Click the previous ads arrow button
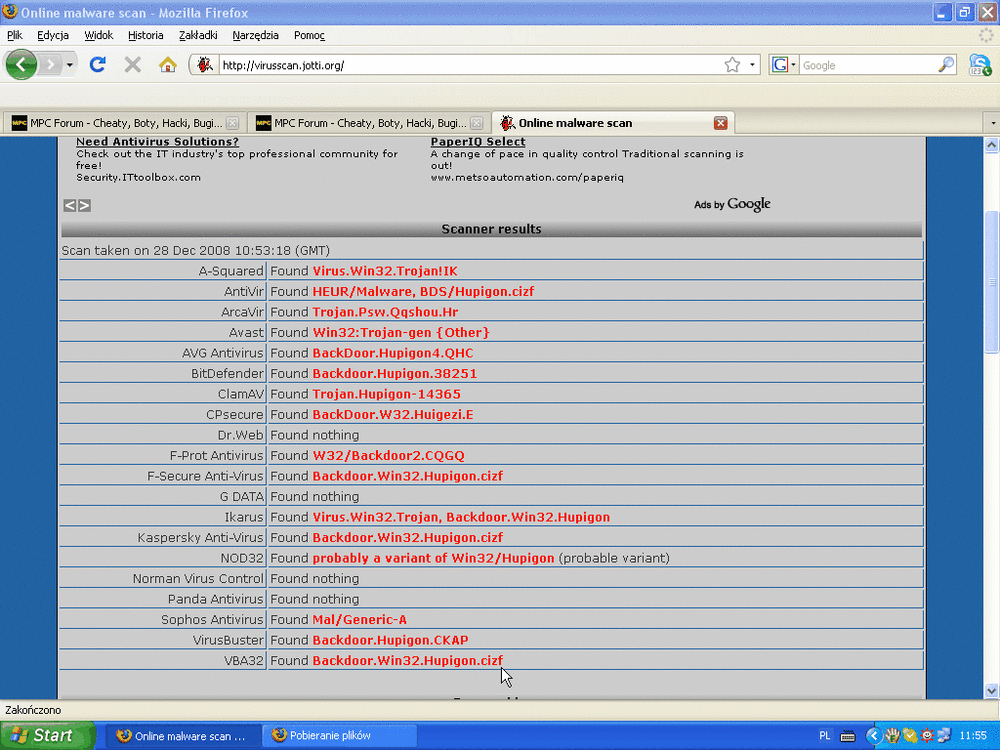1000x750 pixels. pyautogui.click(x=70, y=205)
